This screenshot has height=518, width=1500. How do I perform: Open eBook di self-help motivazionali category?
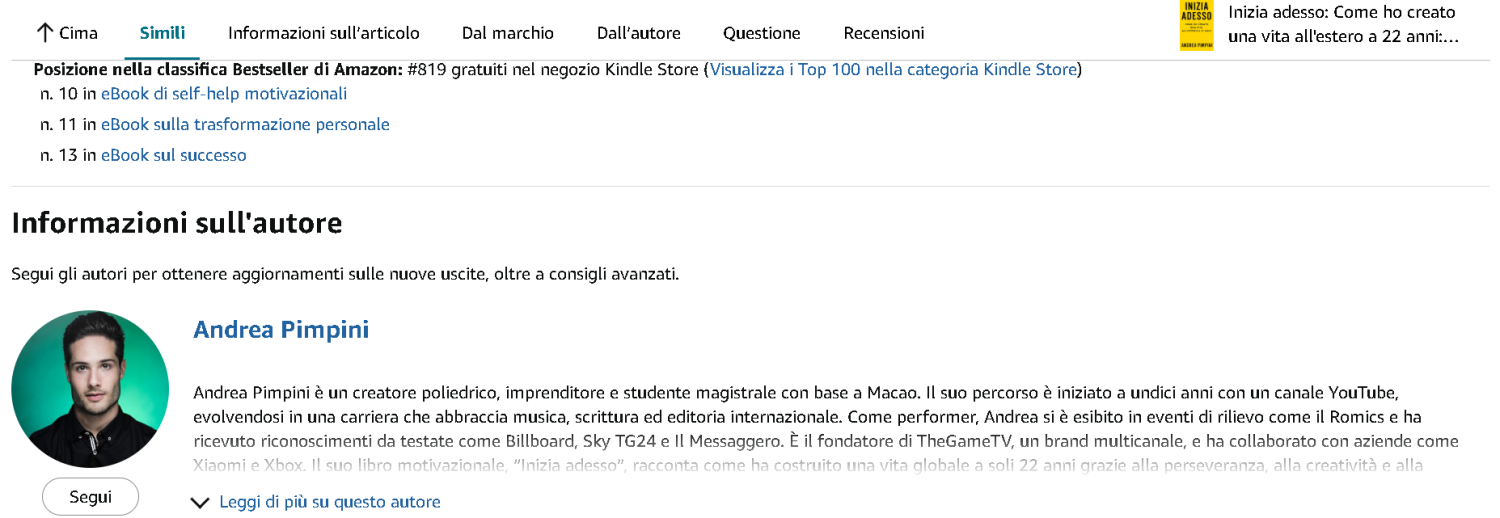[x=224, y=94]
